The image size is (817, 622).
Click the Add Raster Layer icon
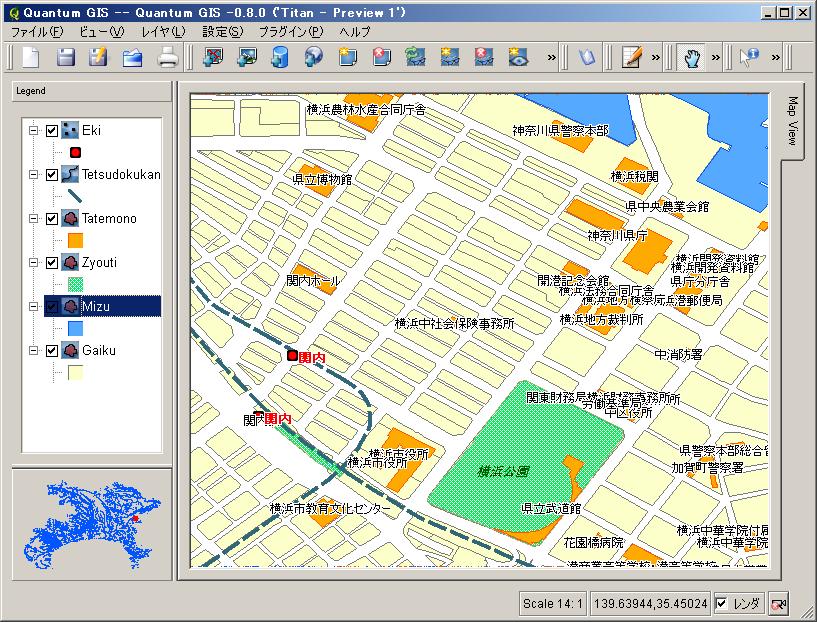246,57
